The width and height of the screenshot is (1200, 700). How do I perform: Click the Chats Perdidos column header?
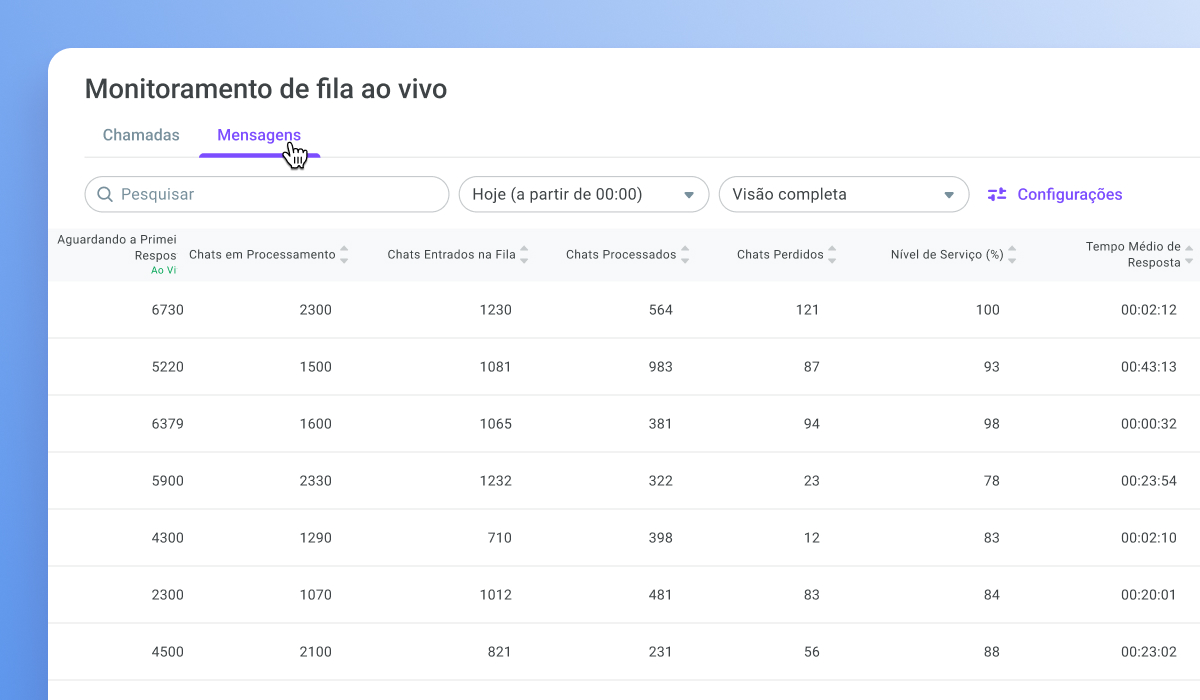pyautogui.click(x=780, y=255)
